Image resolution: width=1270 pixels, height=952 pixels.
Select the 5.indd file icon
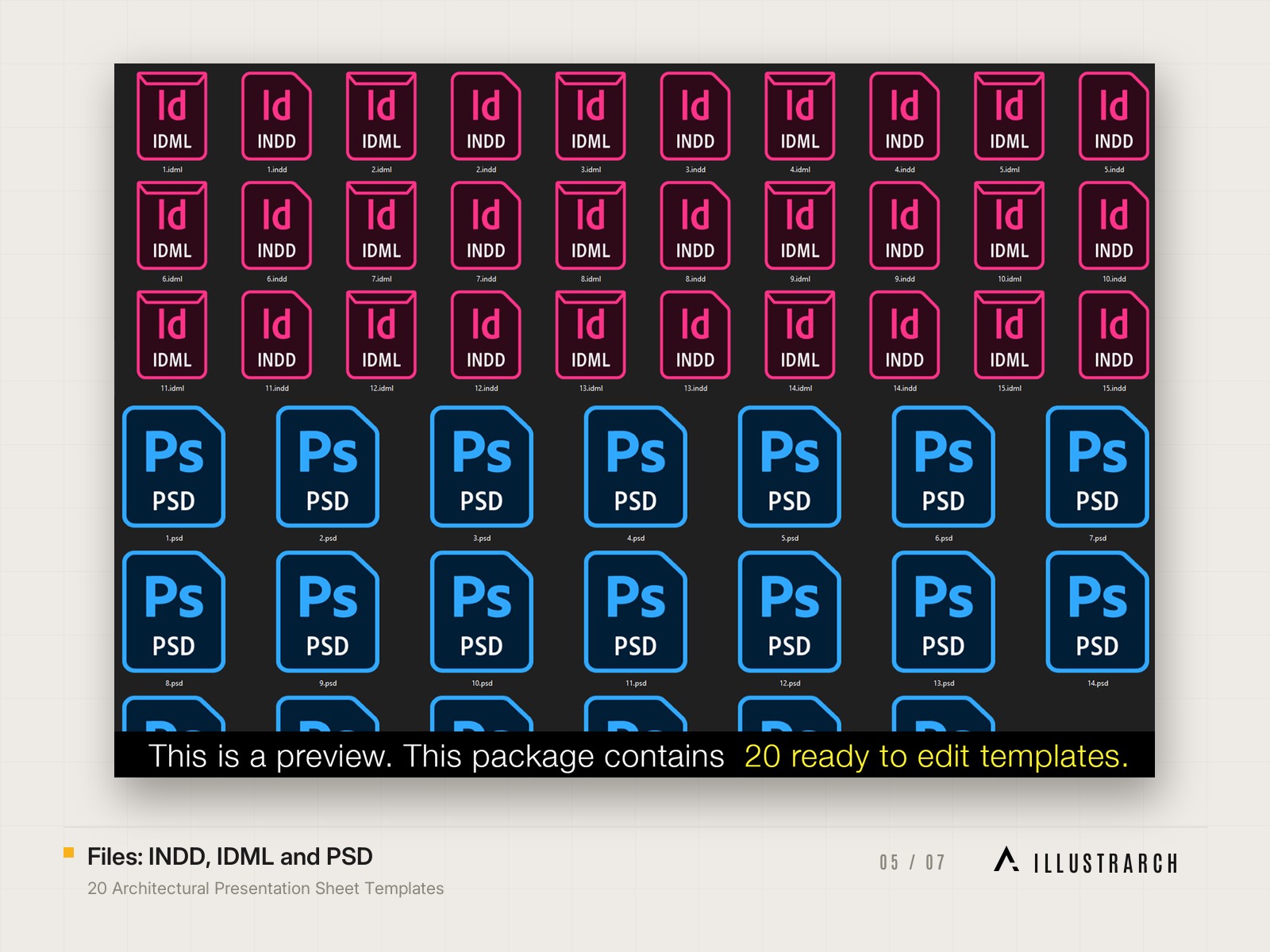pyautogui.click(x=1114, y=116)
